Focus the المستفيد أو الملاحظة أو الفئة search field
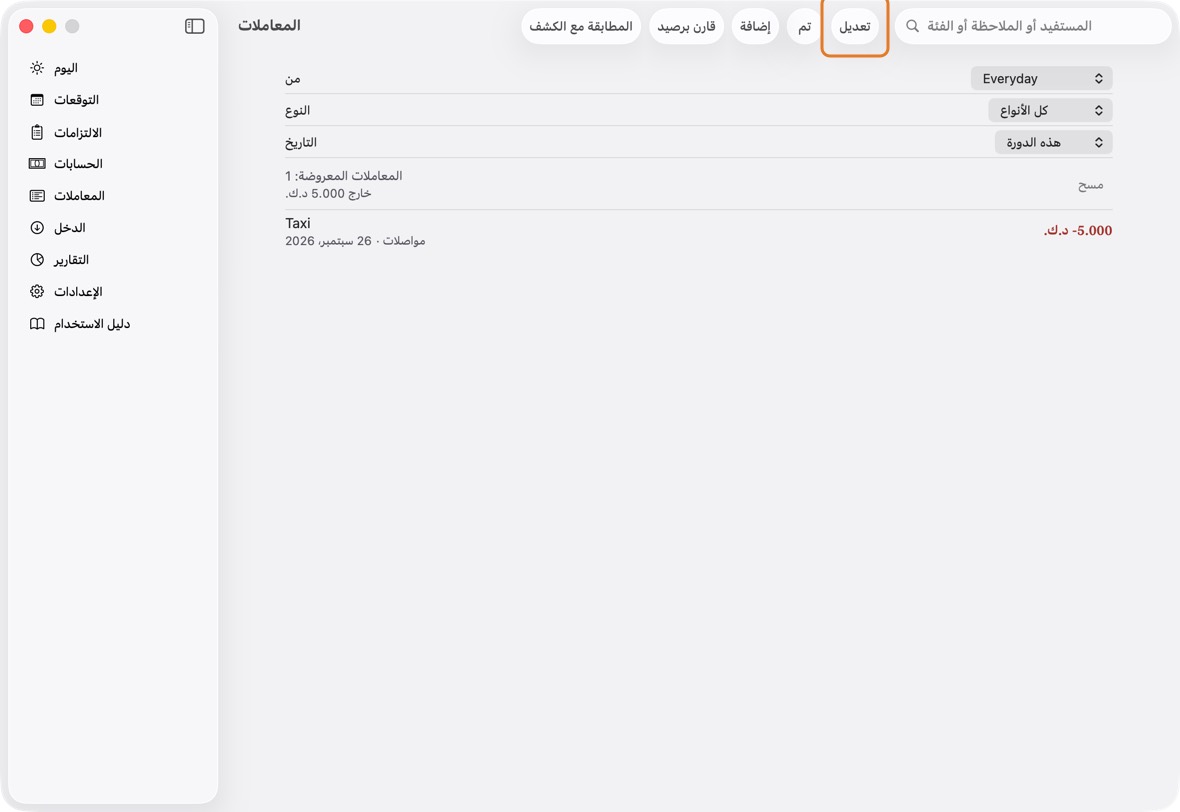This screenshot has height=812, width=1180. (x=1032, y=26)
